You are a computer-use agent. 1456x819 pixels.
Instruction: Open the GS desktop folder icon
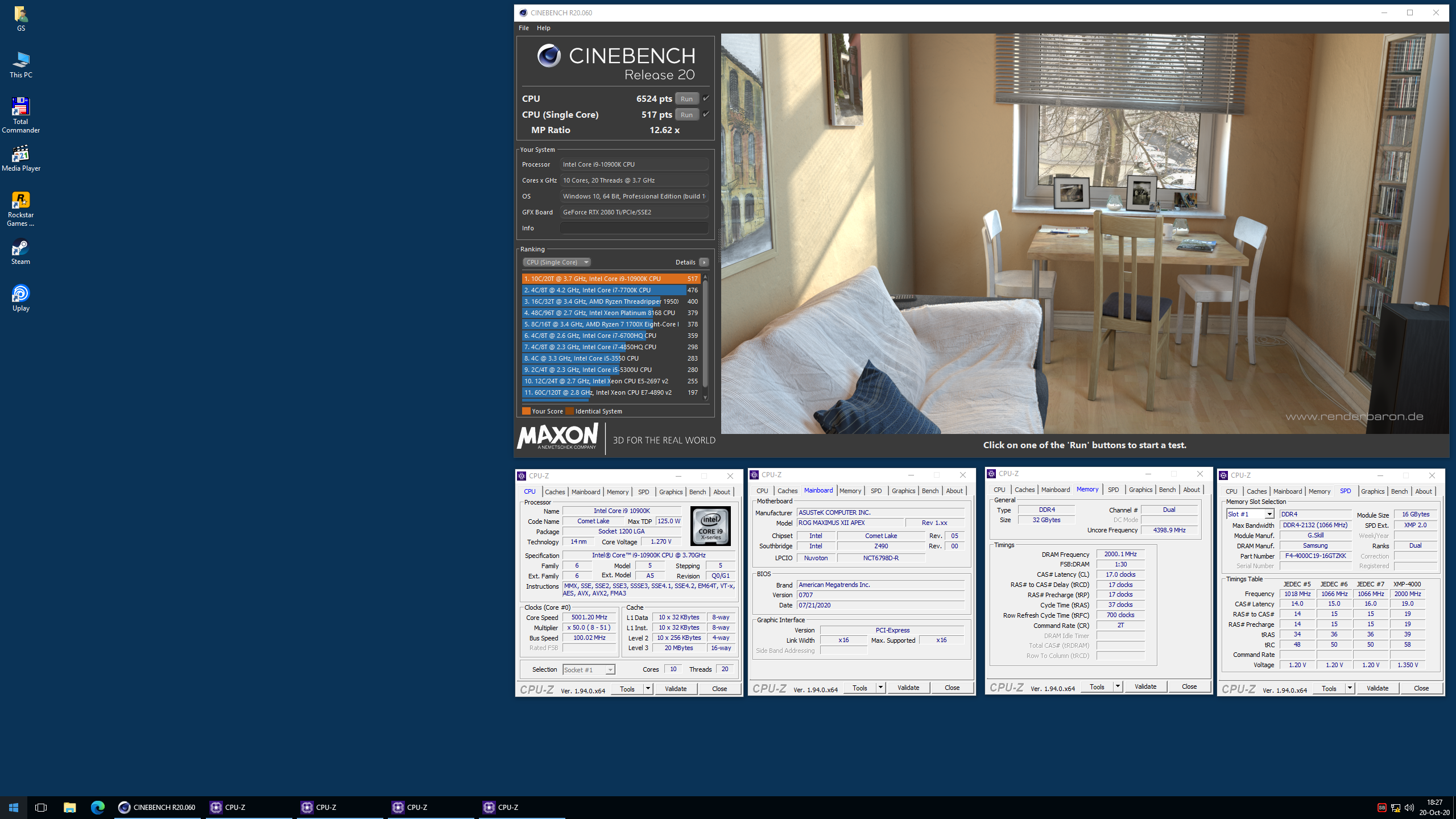coord(20,18)
